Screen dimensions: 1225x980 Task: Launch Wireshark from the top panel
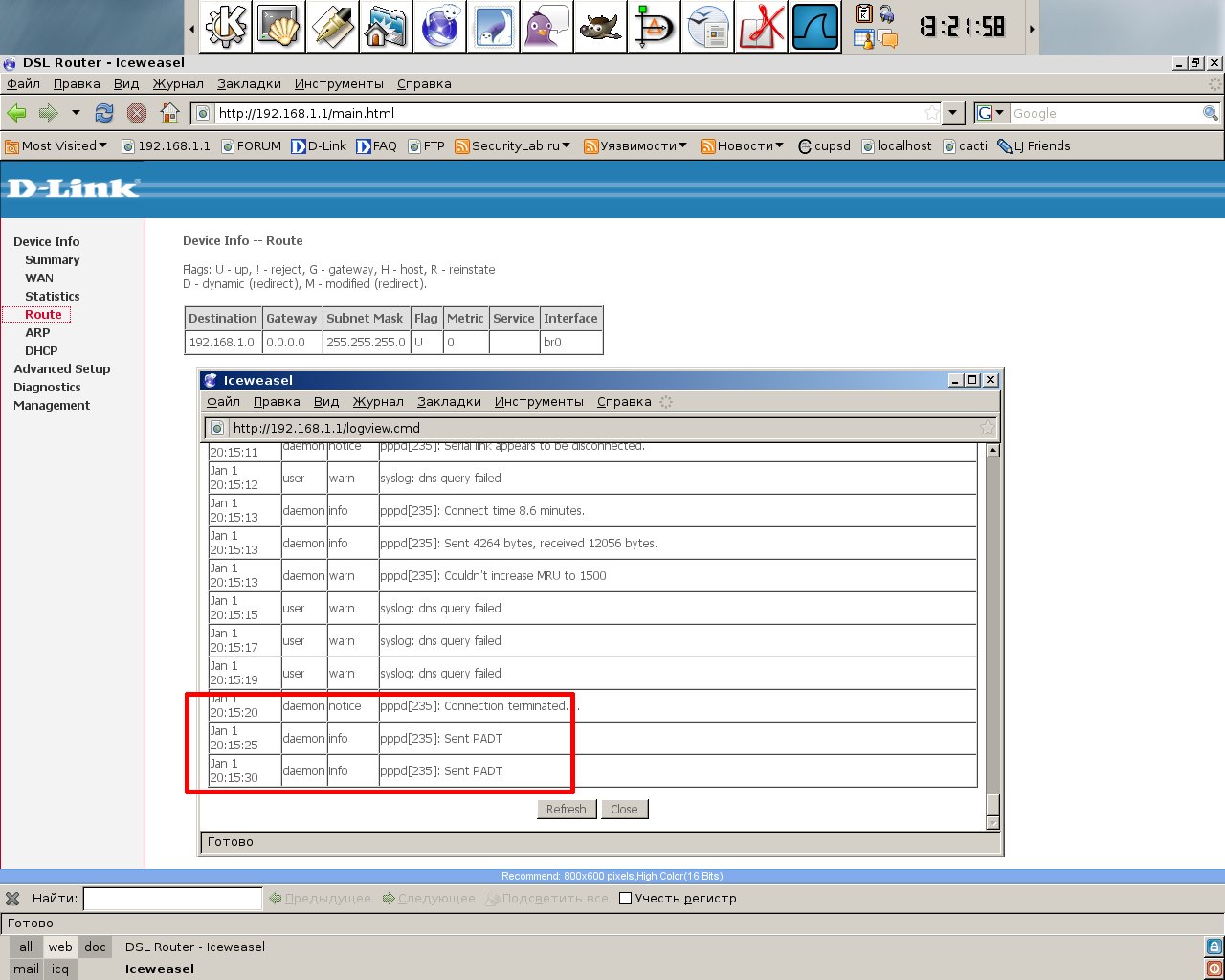[x=815, y=27]
